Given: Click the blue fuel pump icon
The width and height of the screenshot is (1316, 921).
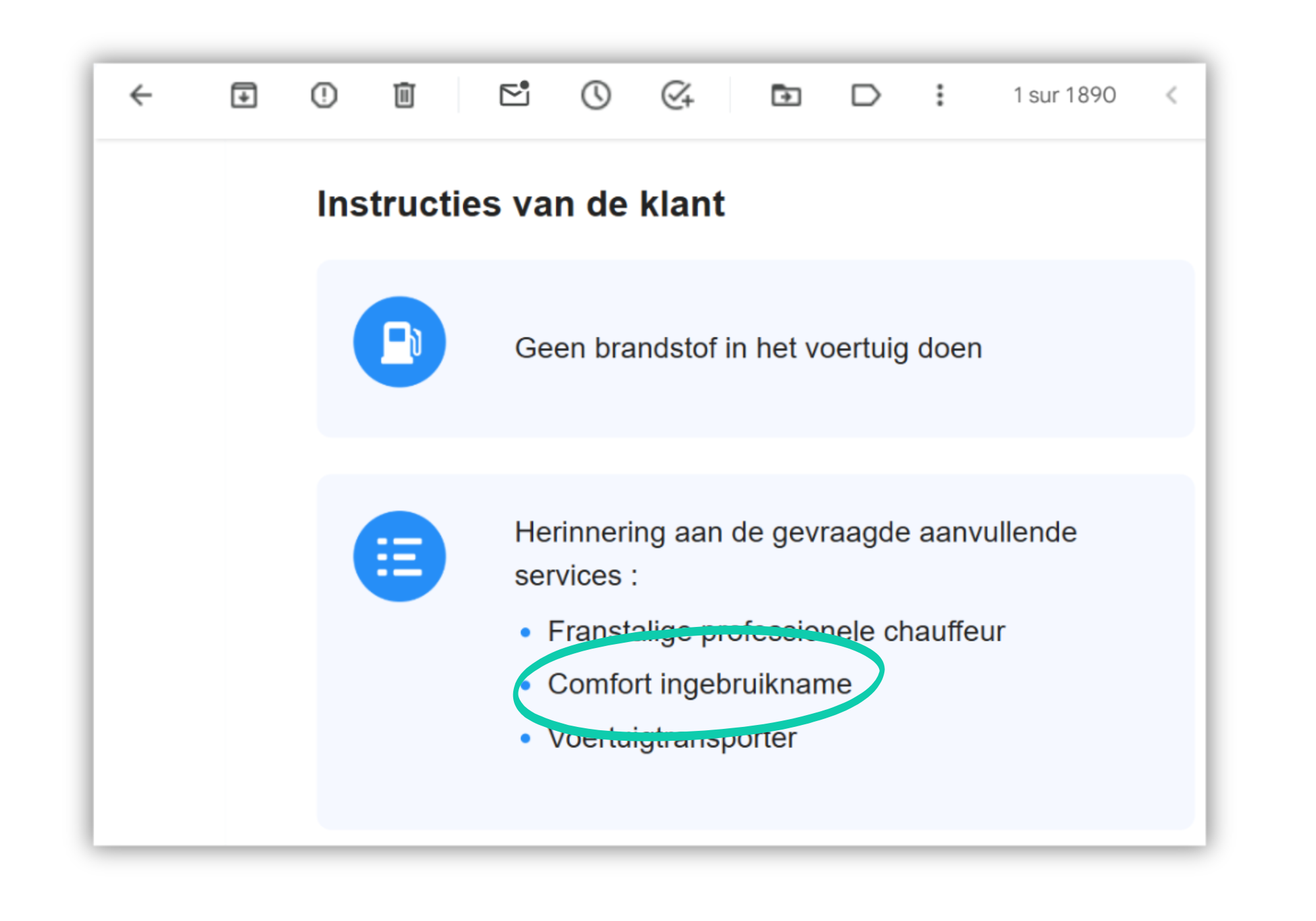Looking at the screenshot, I should click(x=399, y=342).
